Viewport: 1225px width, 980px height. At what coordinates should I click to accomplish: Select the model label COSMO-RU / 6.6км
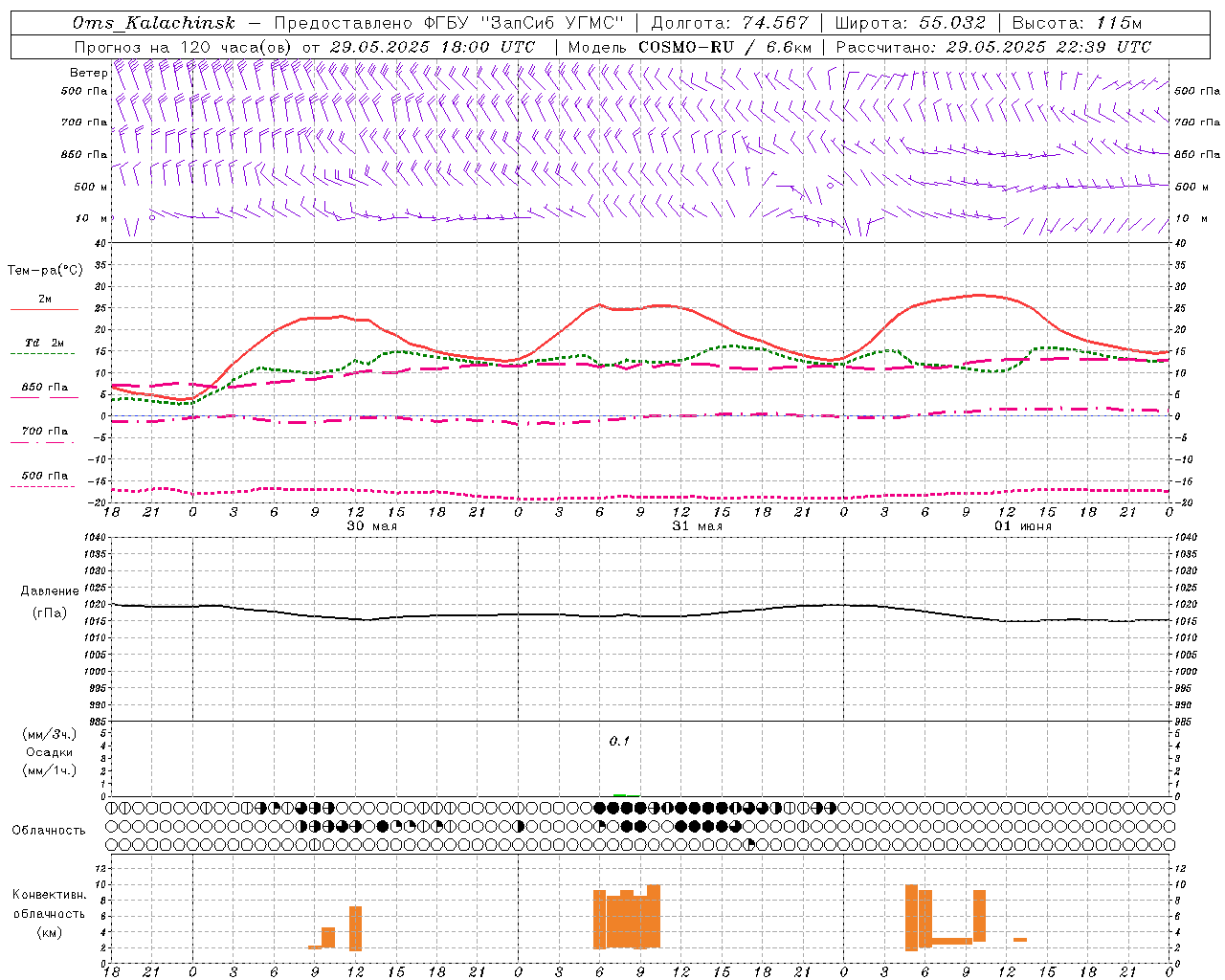click(x=725, y=47)
